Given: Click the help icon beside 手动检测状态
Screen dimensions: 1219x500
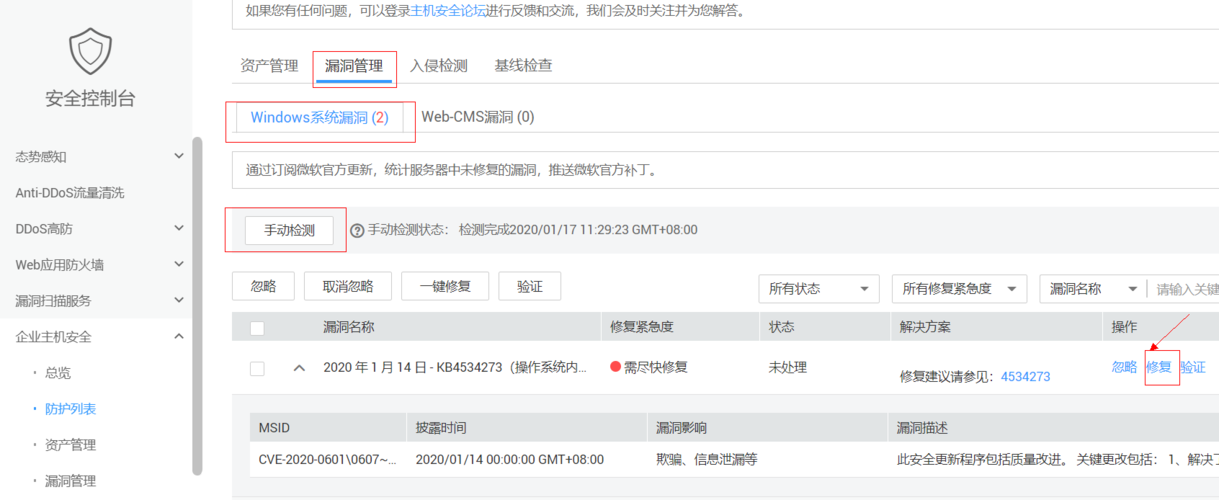Looking at the screenshot, I should pyautogui.click(x=357, y=231).
